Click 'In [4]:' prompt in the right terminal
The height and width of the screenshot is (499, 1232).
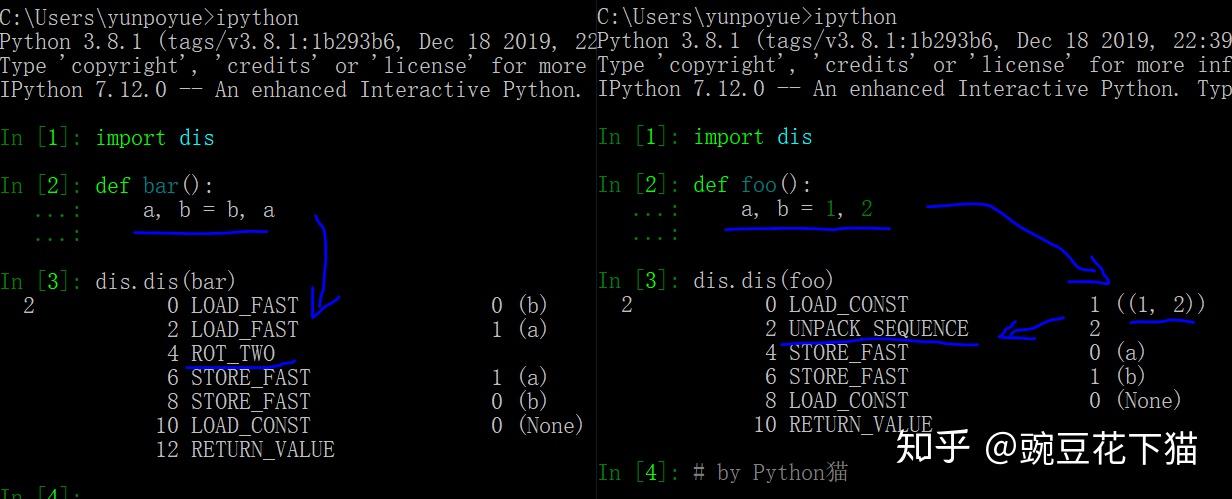(638, 473)
